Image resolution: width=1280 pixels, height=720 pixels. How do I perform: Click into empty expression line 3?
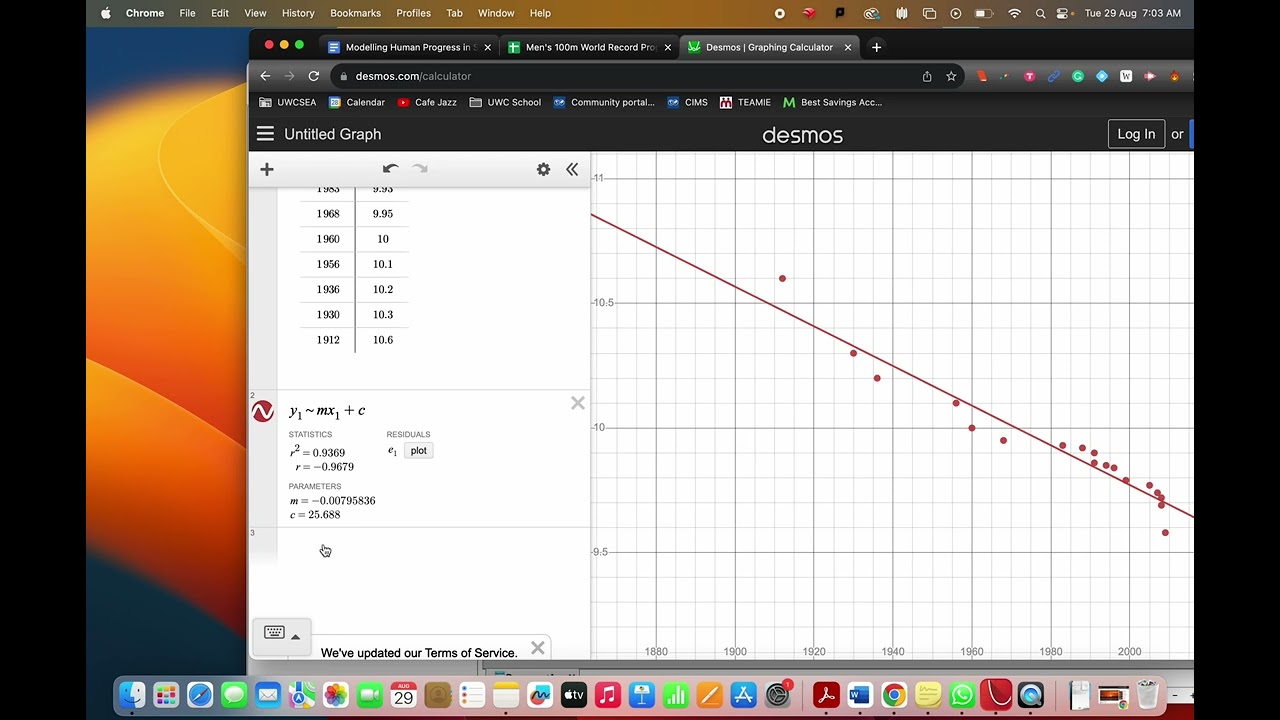pos(433,547)
